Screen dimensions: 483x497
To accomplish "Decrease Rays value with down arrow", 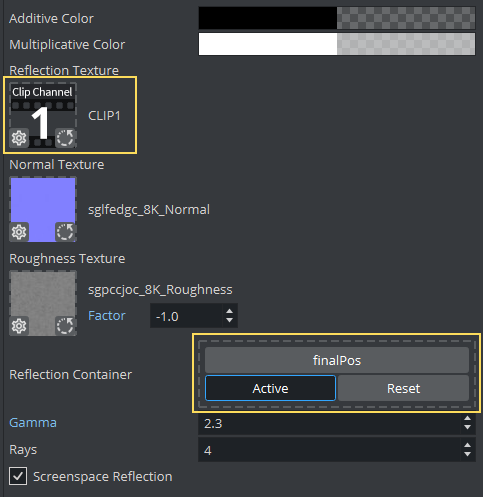I will 467,454.
